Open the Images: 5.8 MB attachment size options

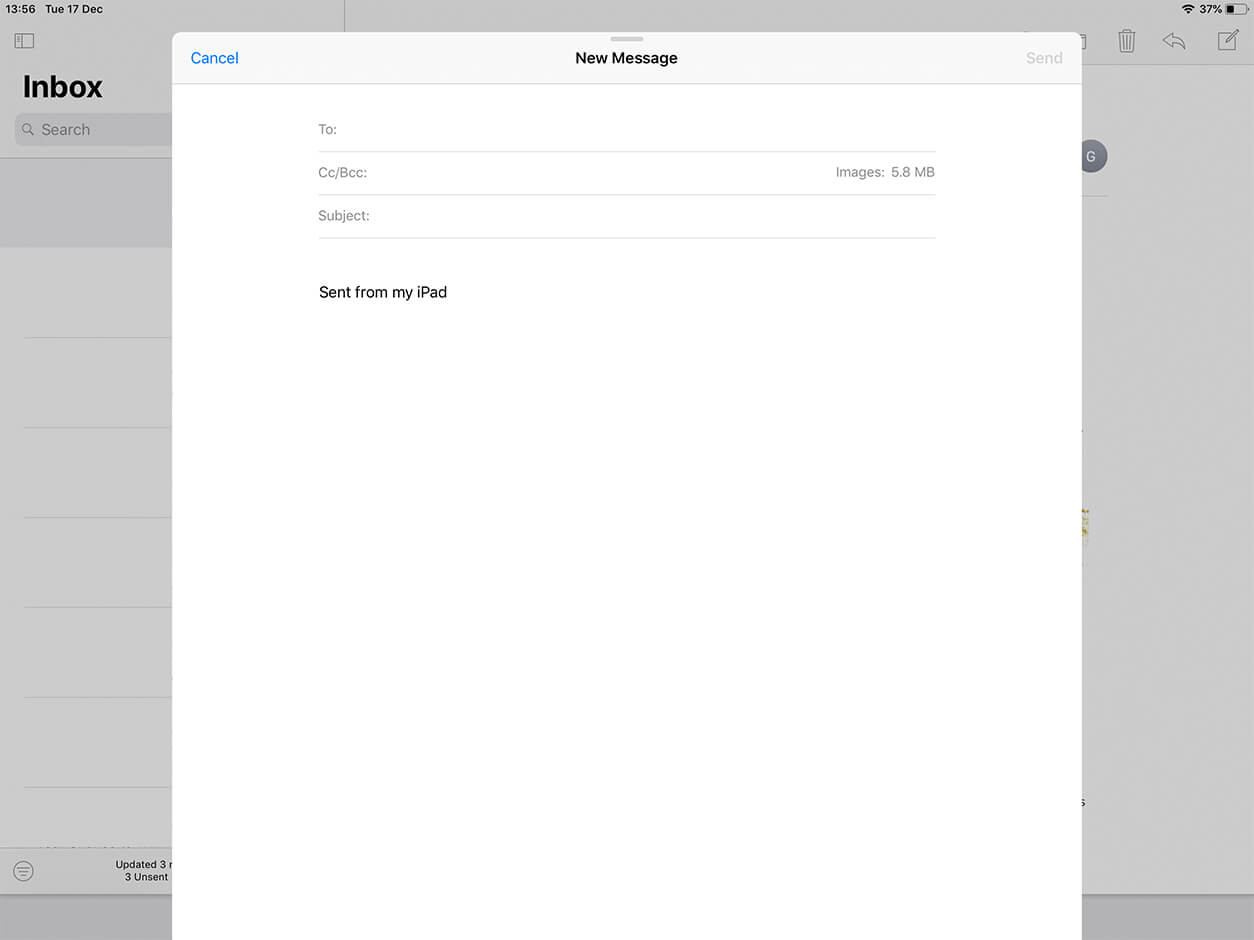click(884, 172)
